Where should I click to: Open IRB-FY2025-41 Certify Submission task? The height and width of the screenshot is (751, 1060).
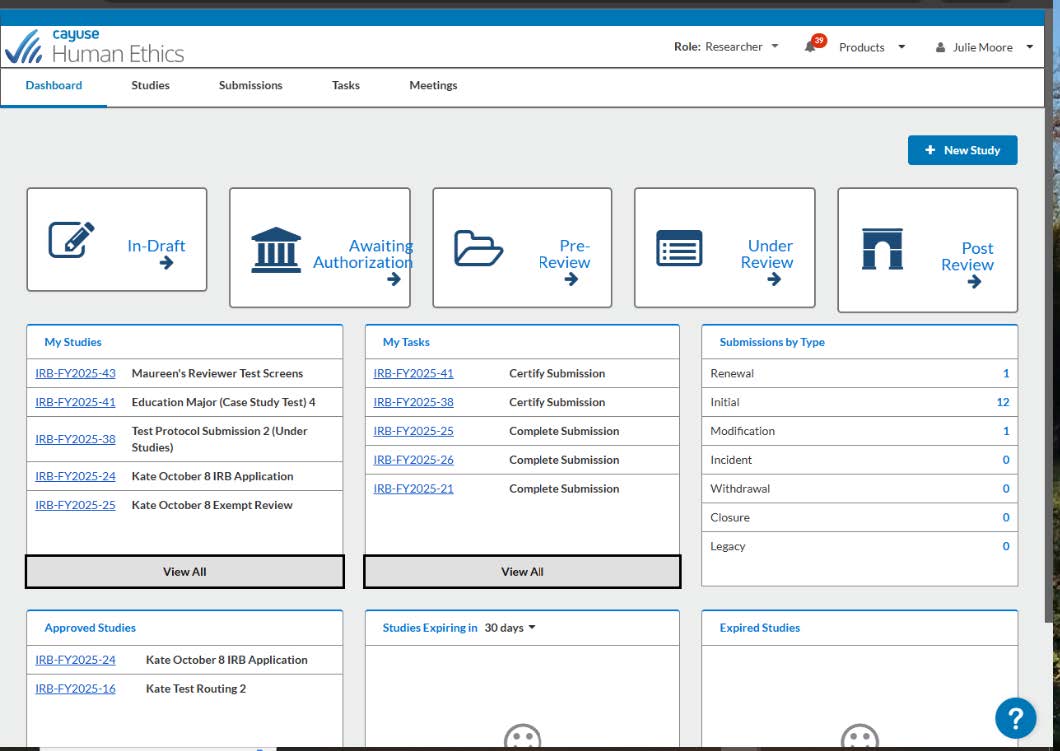tap(414, 373)
